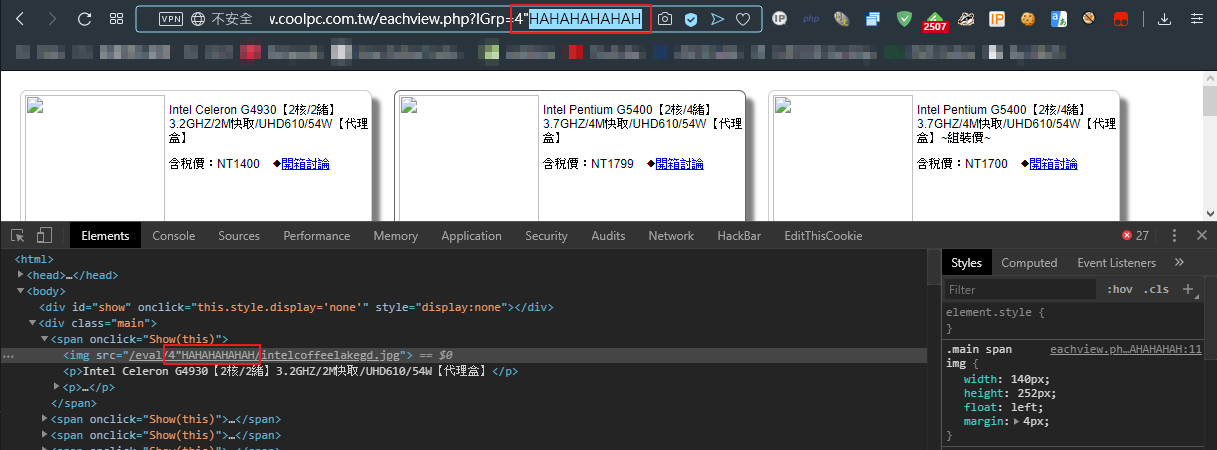Screen dimensions: 1217x450
Task: Go back with the browser back arrow
Action: [x=20, y=19]
